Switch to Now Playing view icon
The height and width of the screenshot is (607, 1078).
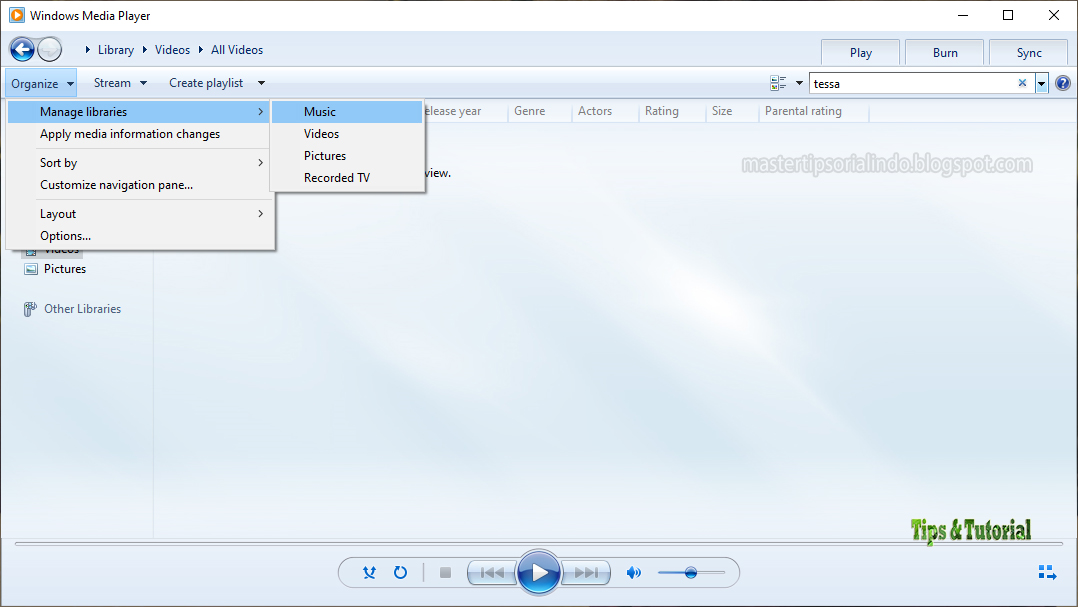1047,572
